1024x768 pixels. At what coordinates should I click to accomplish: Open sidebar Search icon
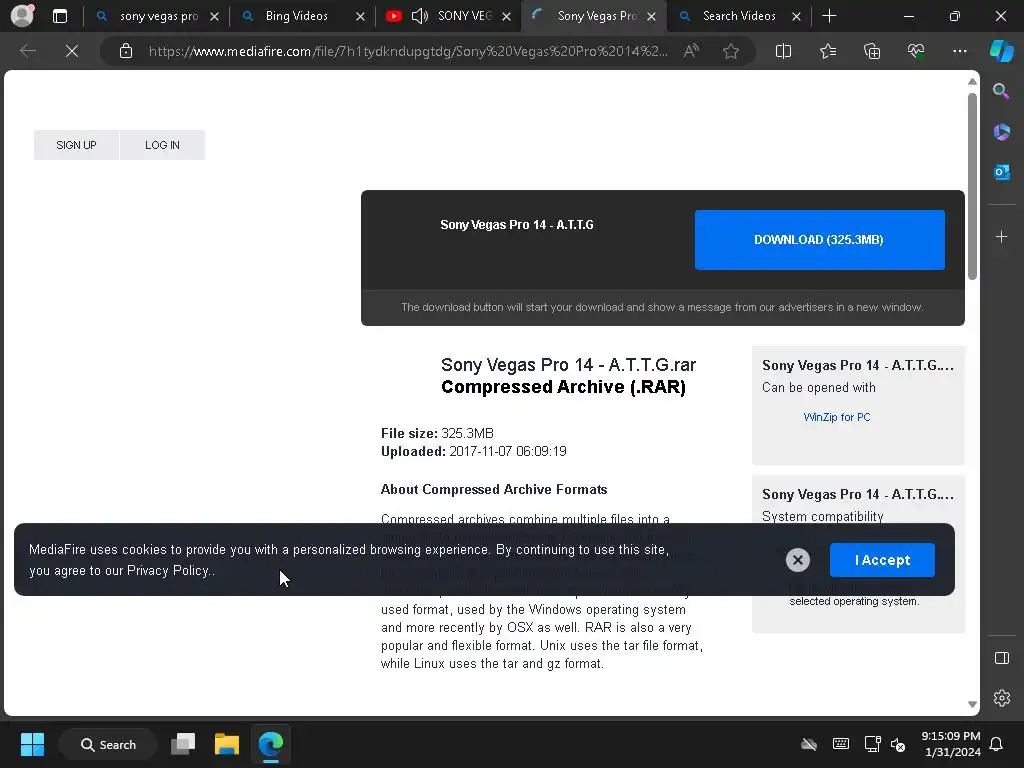pos(1001,91)
